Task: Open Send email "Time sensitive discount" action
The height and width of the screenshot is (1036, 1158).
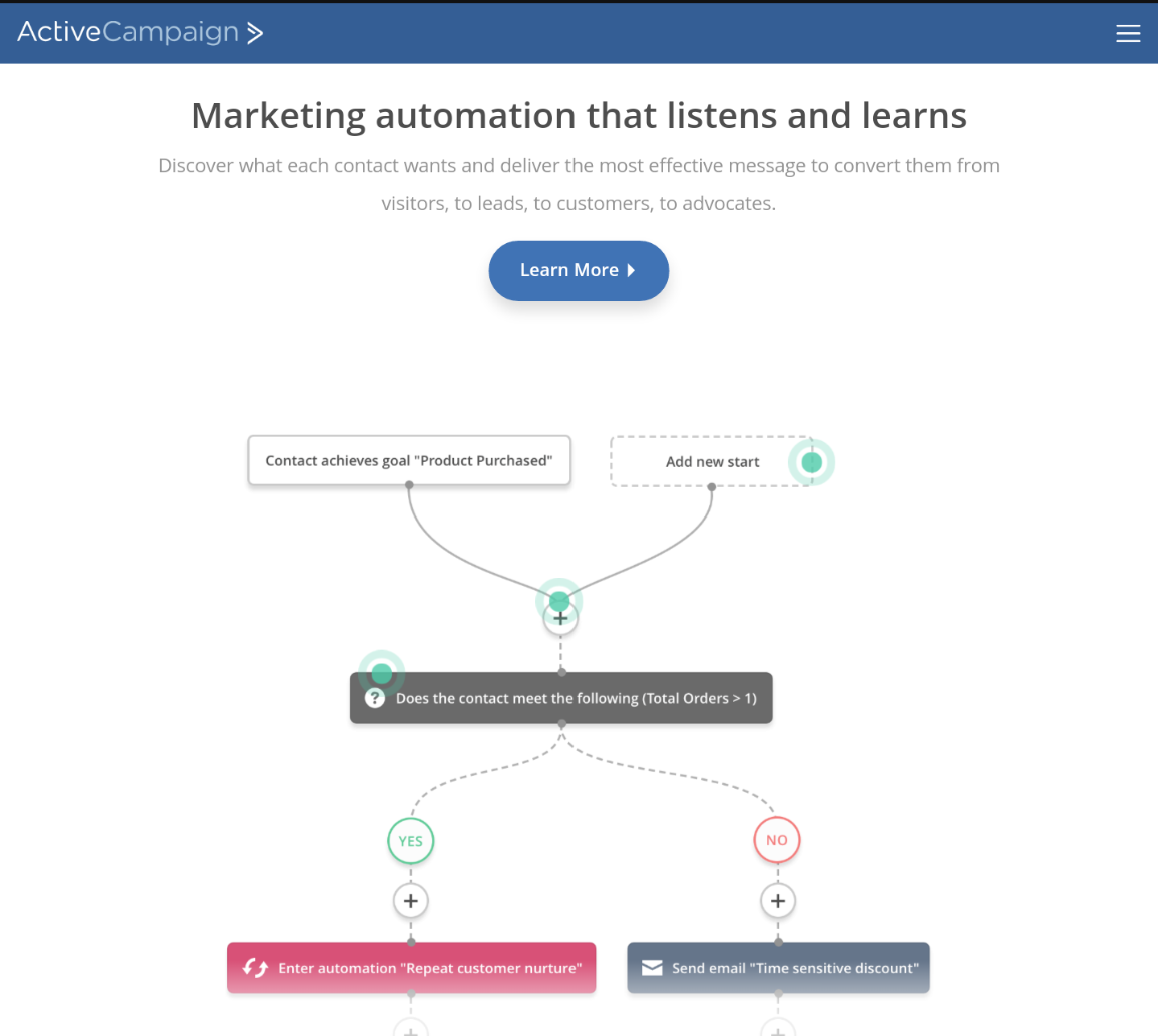Action: point(778,968)
